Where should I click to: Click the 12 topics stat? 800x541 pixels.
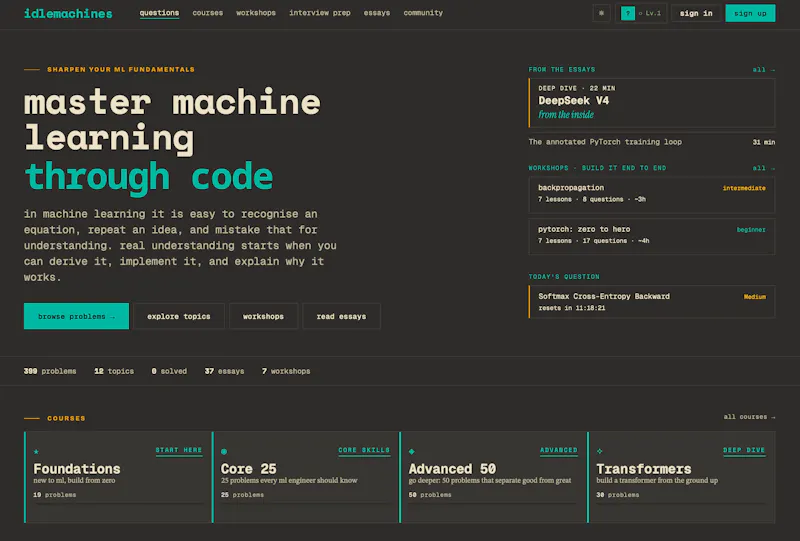click(114, 371)
